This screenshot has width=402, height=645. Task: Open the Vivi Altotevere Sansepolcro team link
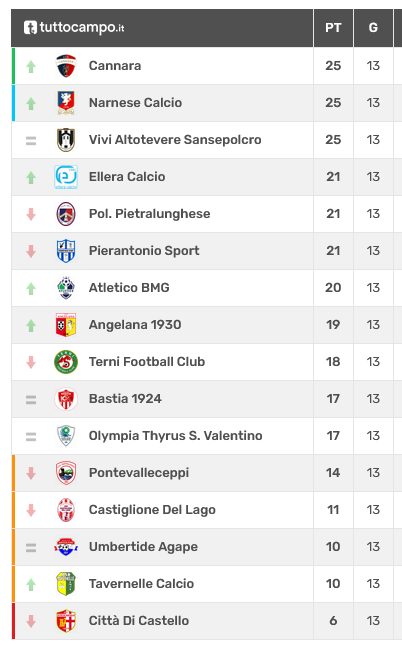(x=175, y=140)
